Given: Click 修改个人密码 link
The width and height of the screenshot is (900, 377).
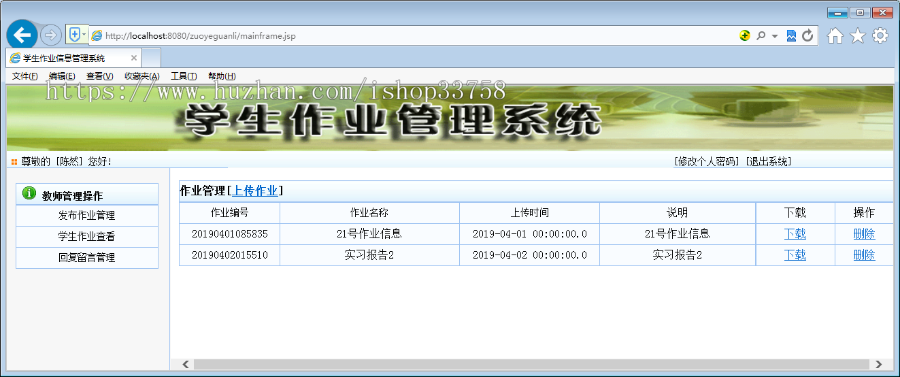Looking at the screenshot, I should (x=707, y=162).
